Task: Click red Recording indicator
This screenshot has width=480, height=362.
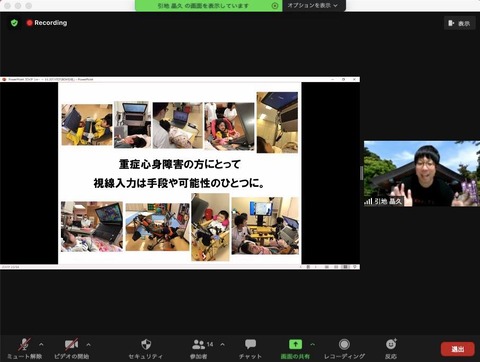Action: 47,23
